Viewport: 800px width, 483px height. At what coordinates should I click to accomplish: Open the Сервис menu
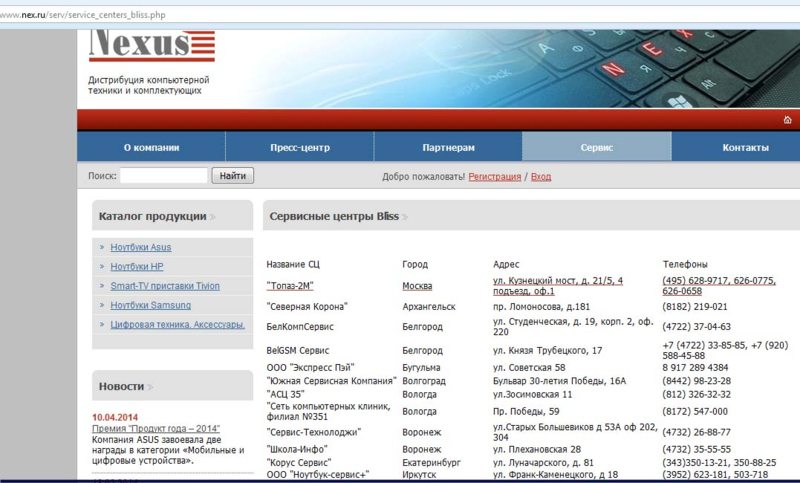click(596, 147)
